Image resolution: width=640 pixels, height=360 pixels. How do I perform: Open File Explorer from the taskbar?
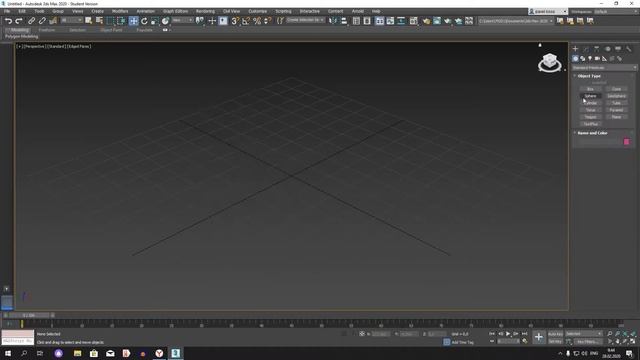click(x=77, y=353)
